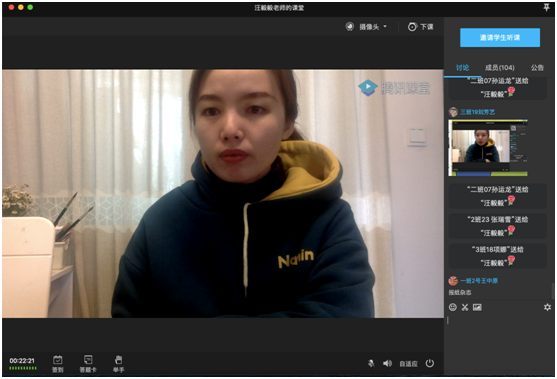557x379 pixels.
Task: Switch to the 成员(104) tab
Action: pyautogui.click(x=499, y=67)
